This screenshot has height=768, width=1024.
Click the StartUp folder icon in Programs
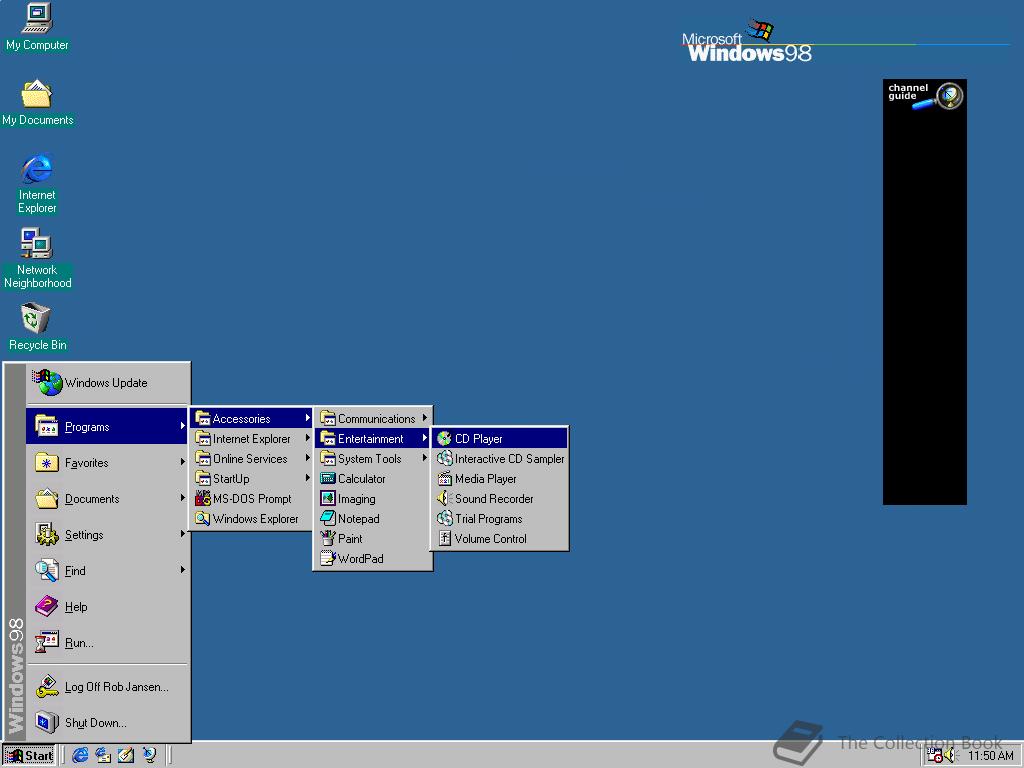[203, 478]
